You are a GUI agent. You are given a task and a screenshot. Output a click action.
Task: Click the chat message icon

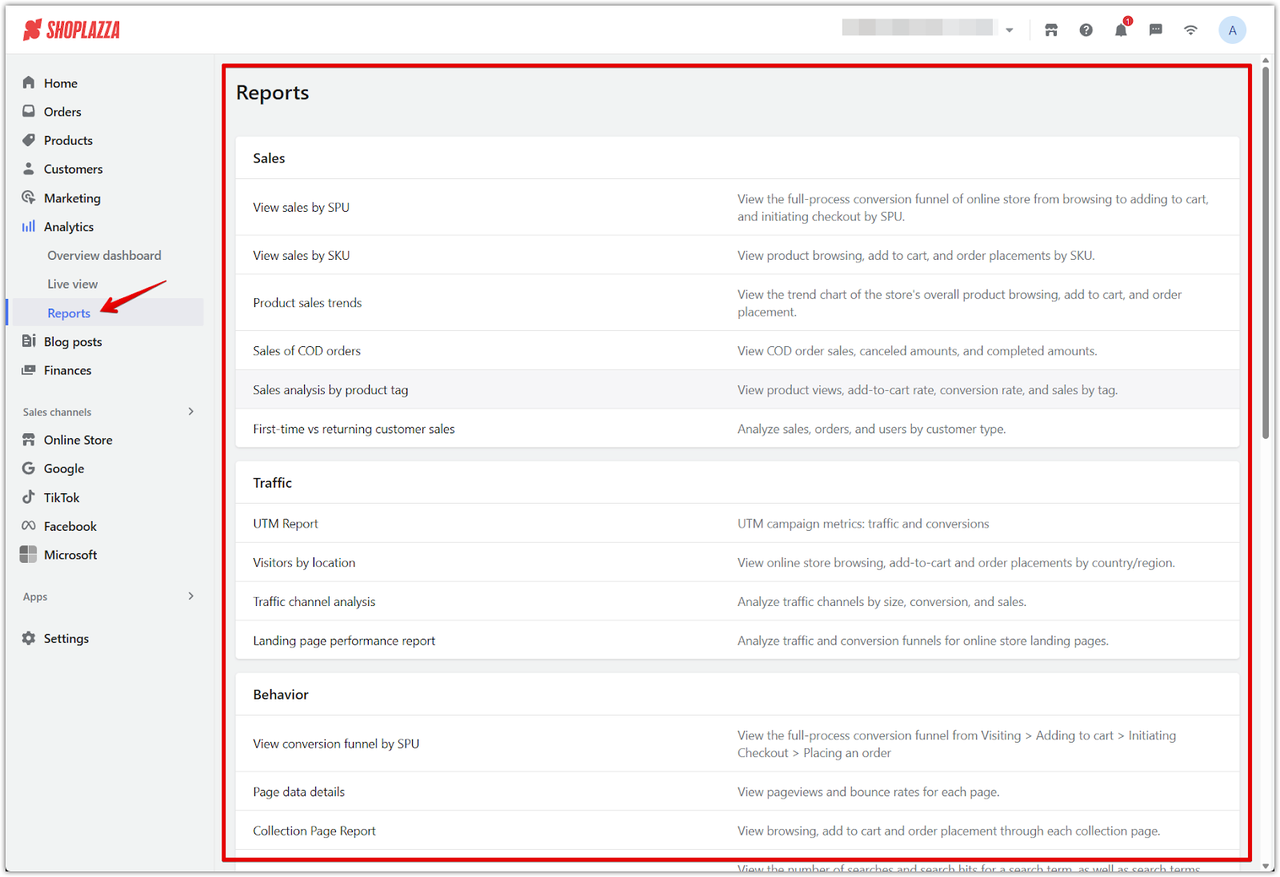tap(1156, 30)
